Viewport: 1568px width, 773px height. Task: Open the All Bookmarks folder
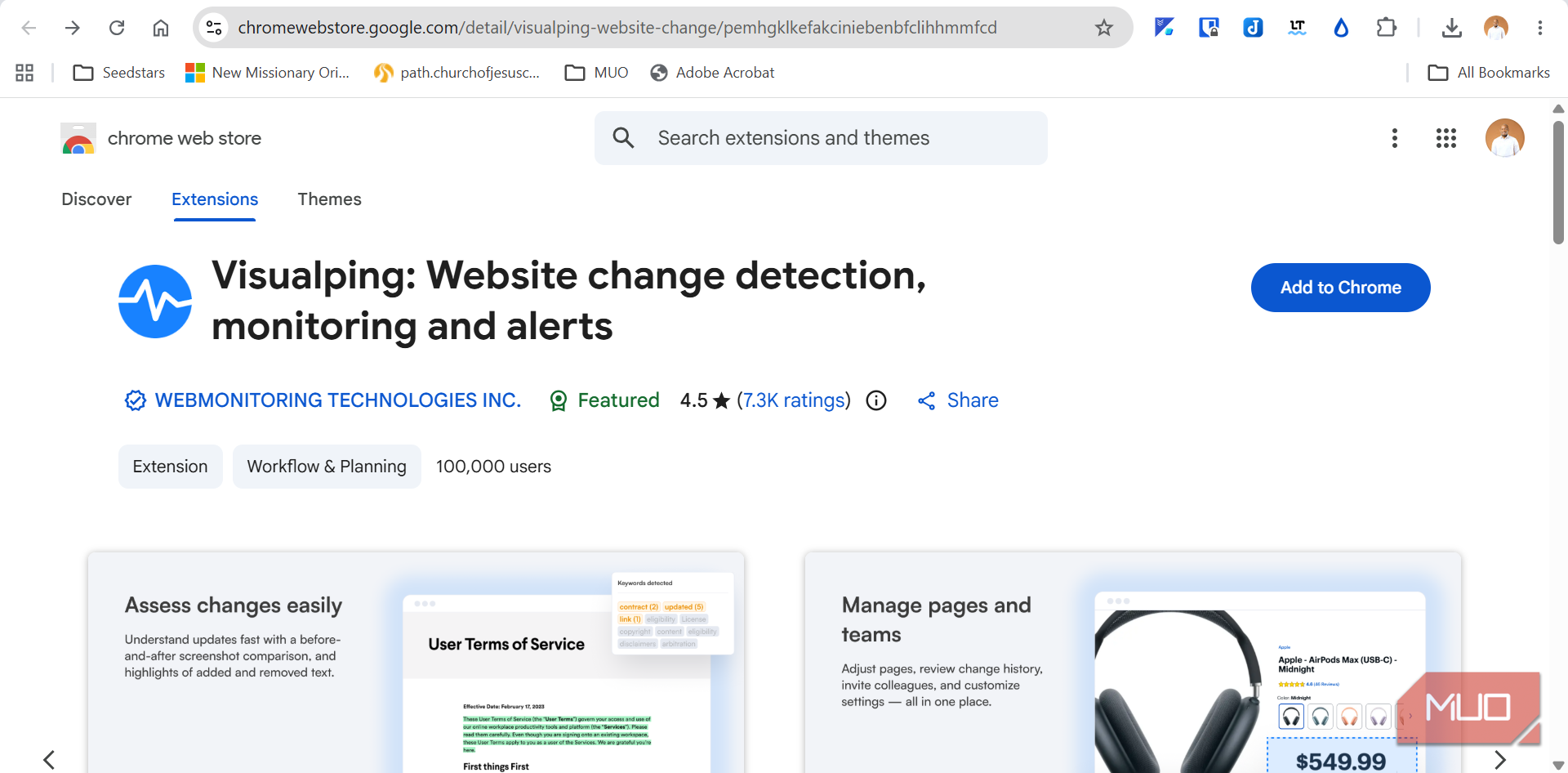[1489, 73]
